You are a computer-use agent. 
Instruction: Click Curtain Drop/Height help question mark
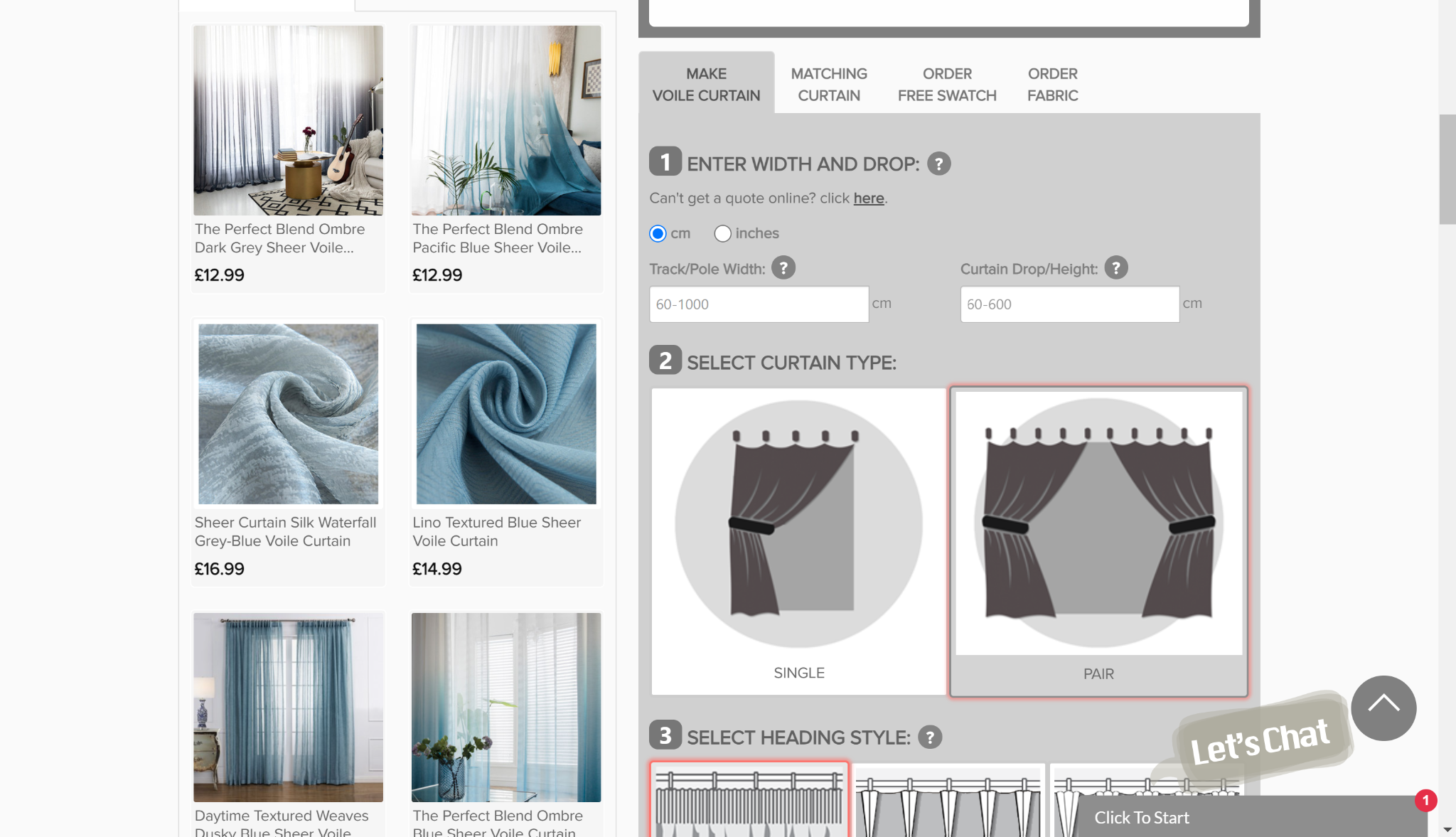[x=1115, y=268]
